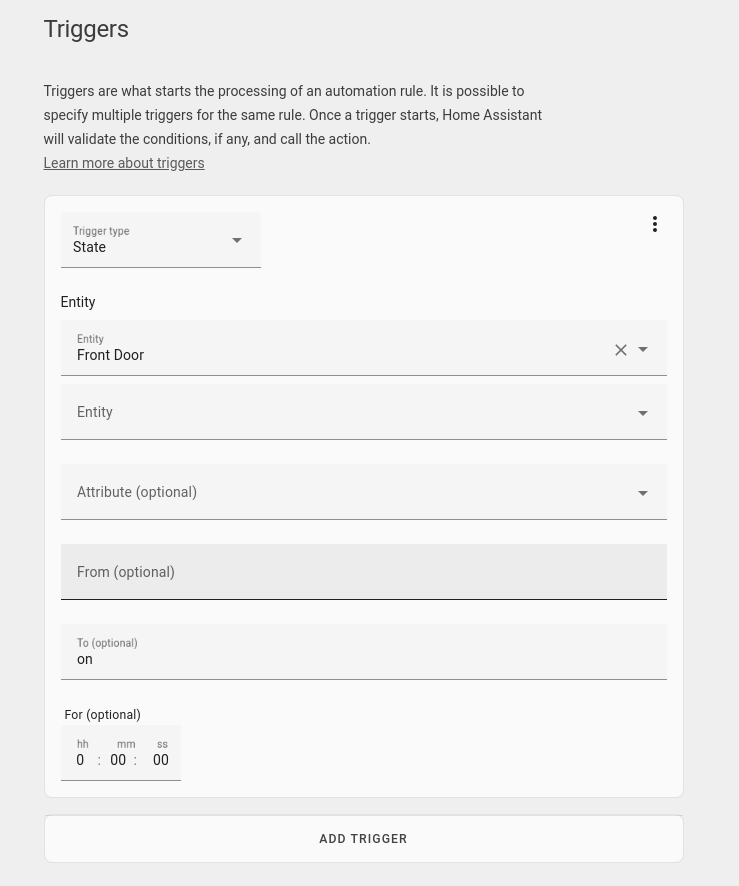Click the Triggers section heading
The height and width of the screenshot is (886, 739).
[86, 29]
